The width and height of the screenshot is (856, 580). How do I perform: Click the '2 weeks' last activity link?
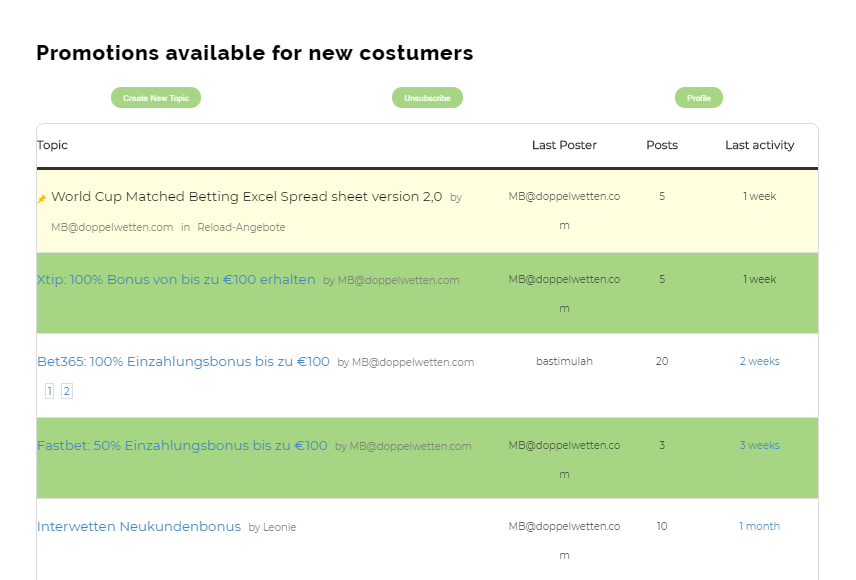click(759, 361)
